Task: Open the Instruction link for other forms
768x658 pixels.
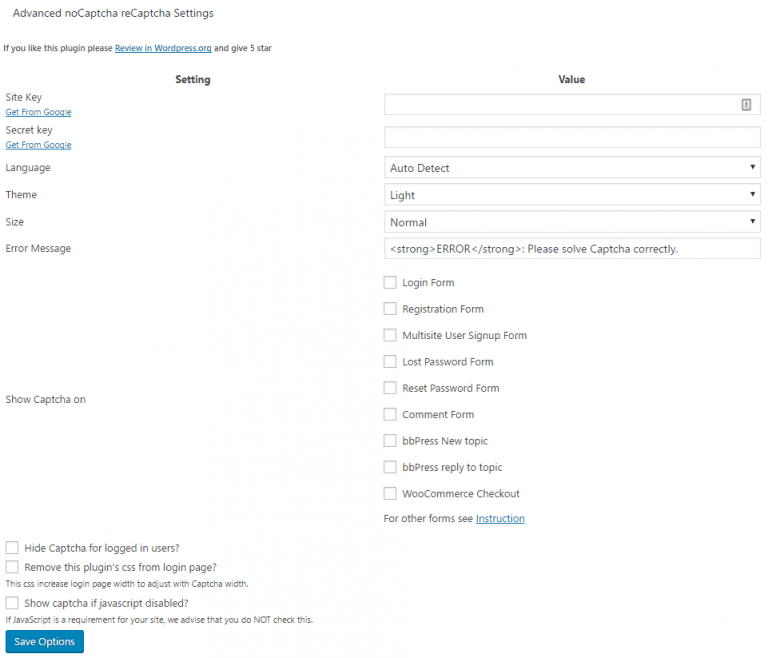Action: [x=500, y=518]
